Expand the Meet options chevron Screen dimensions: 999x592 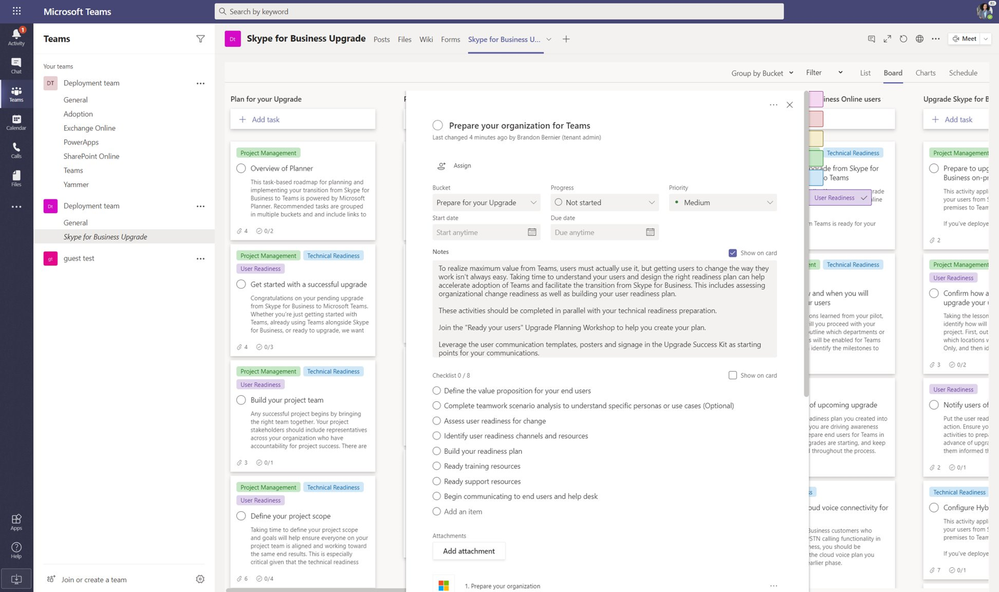click(986, 39)
